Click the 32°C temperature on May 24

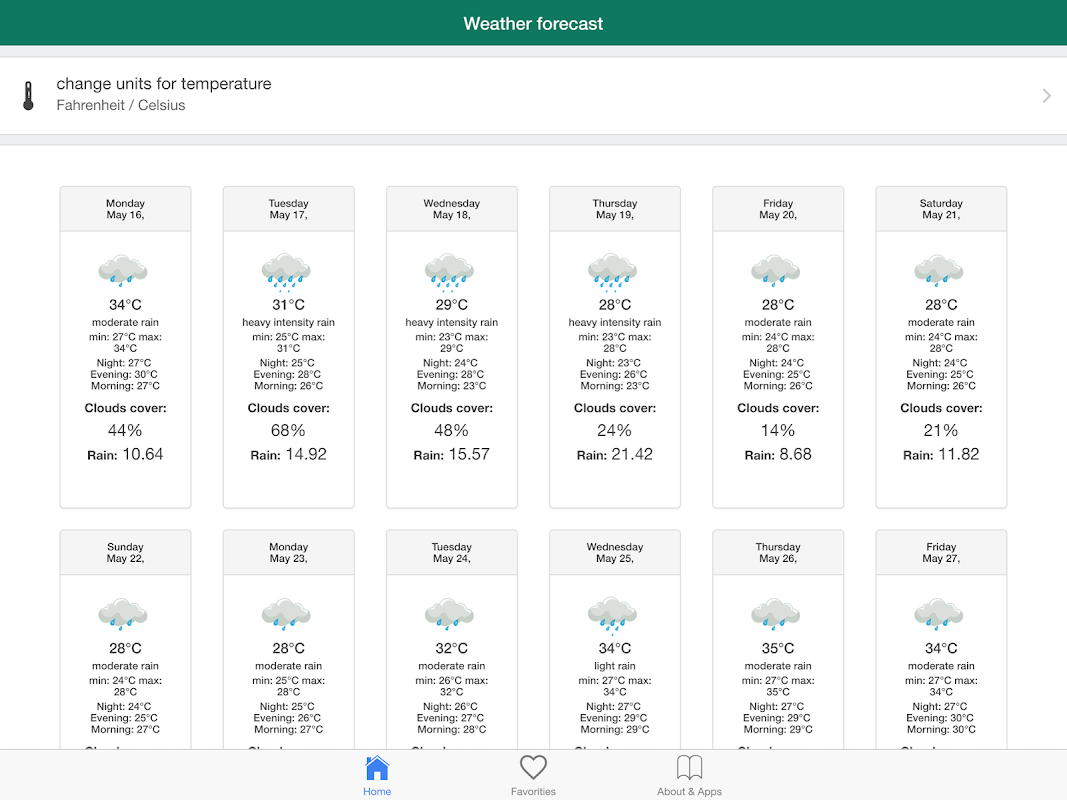point(452,648)
